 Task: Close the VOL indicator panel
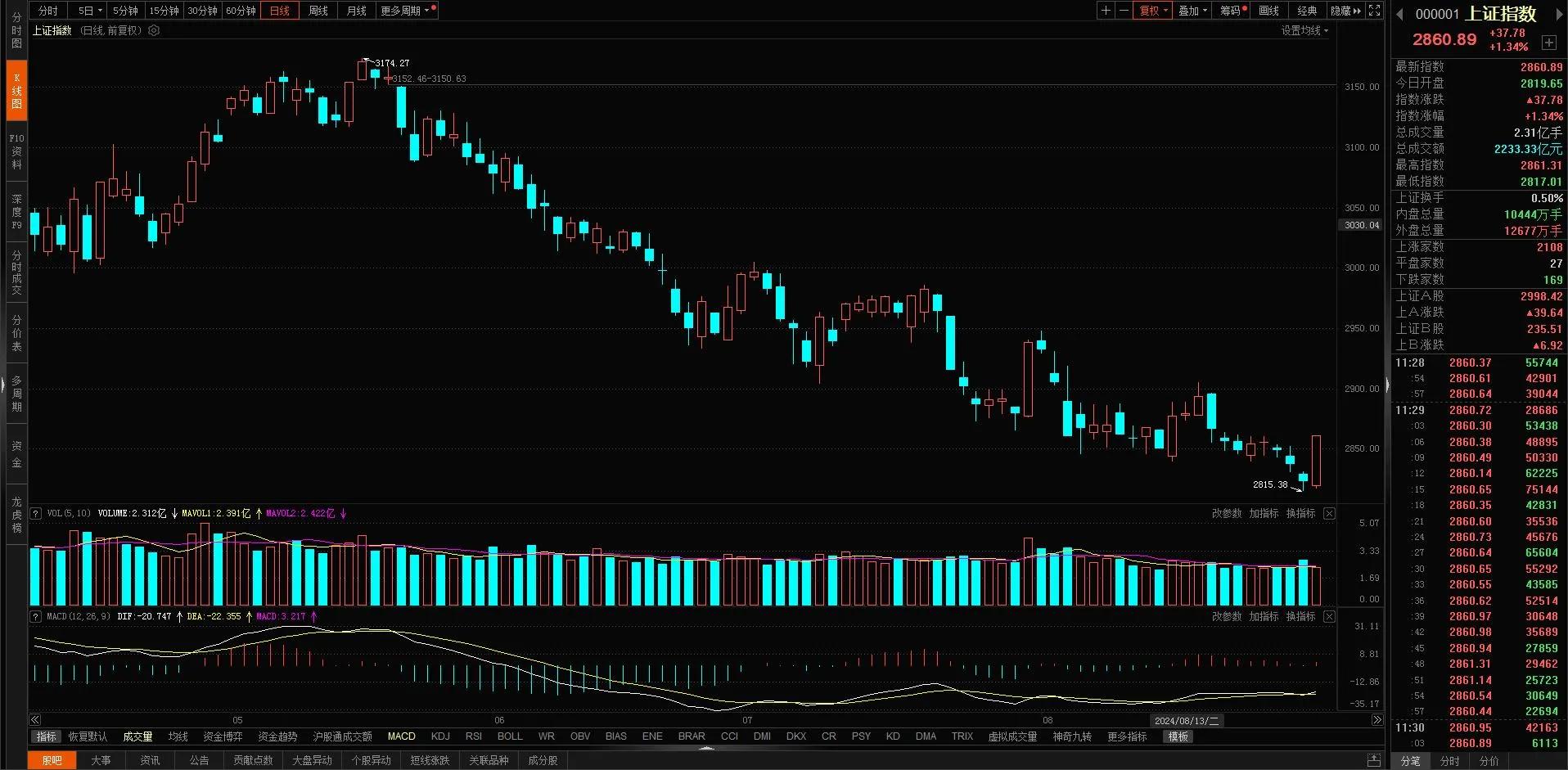1329,513
